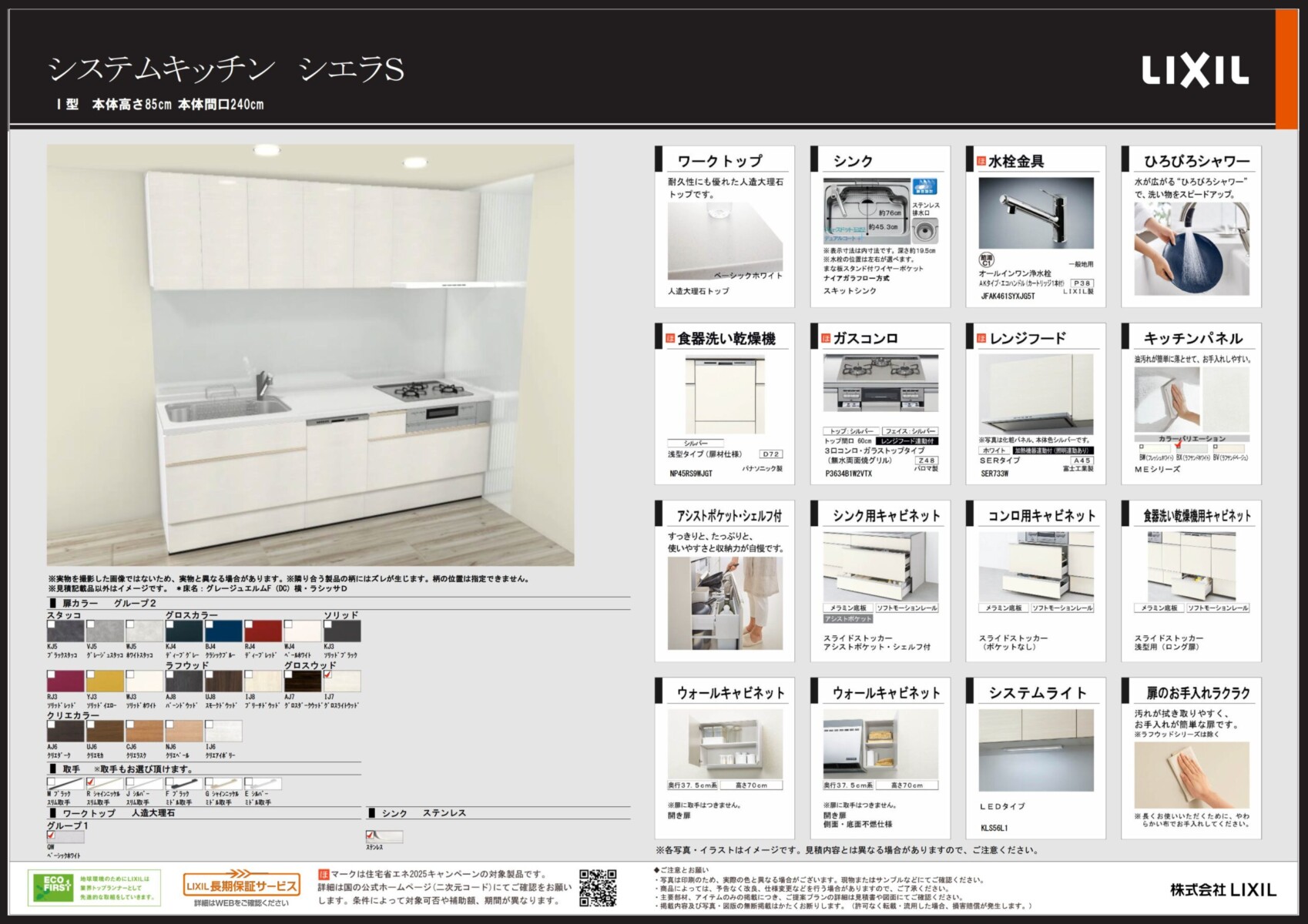This screenshot has height=924, width=1308.
Task: Click the M black slim handle icon
Action: 67,784
